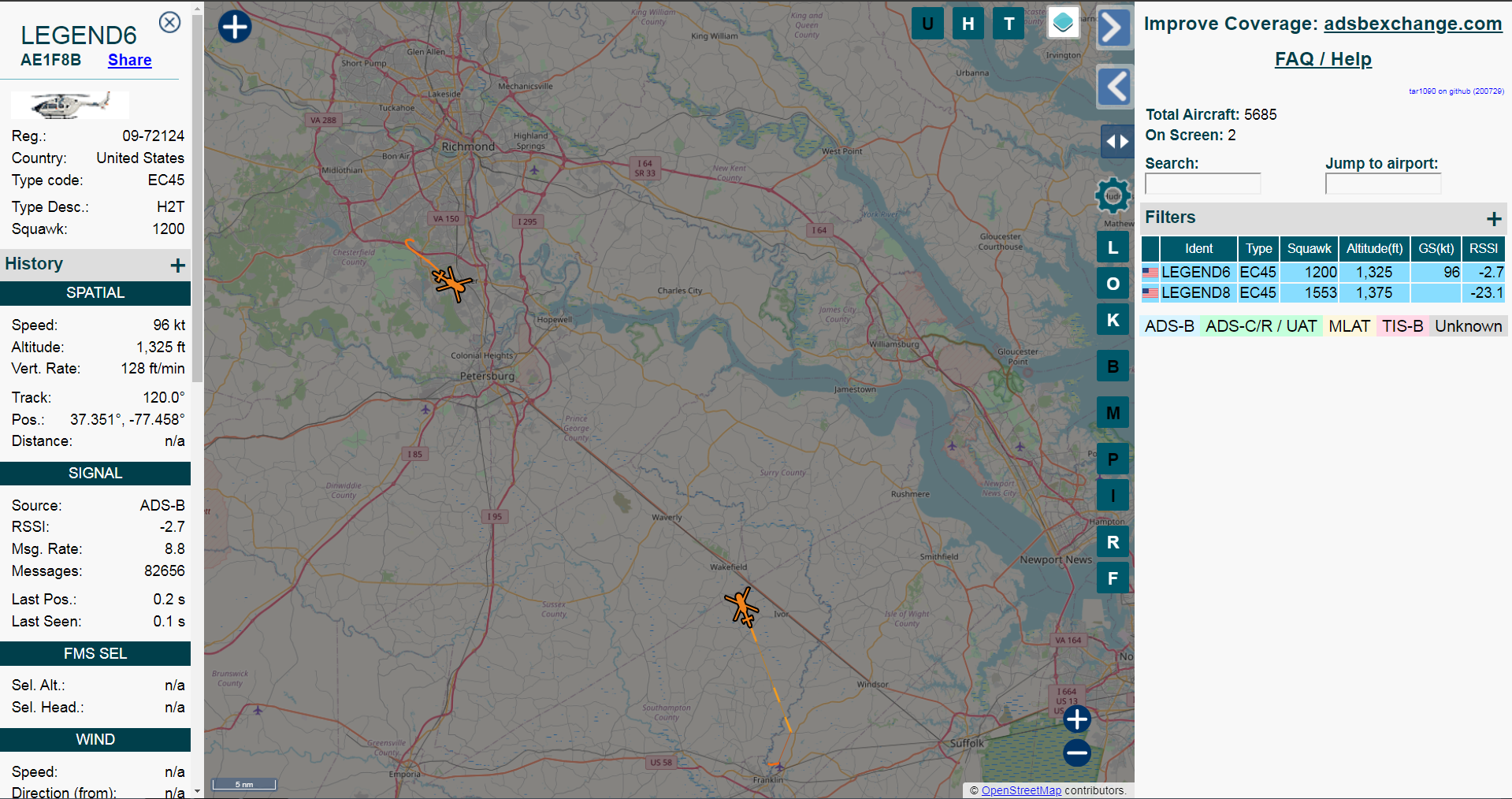Open the adsbexchange.com link
Viewport: 1512px width, 799px height.
(x=1413, y=24)
